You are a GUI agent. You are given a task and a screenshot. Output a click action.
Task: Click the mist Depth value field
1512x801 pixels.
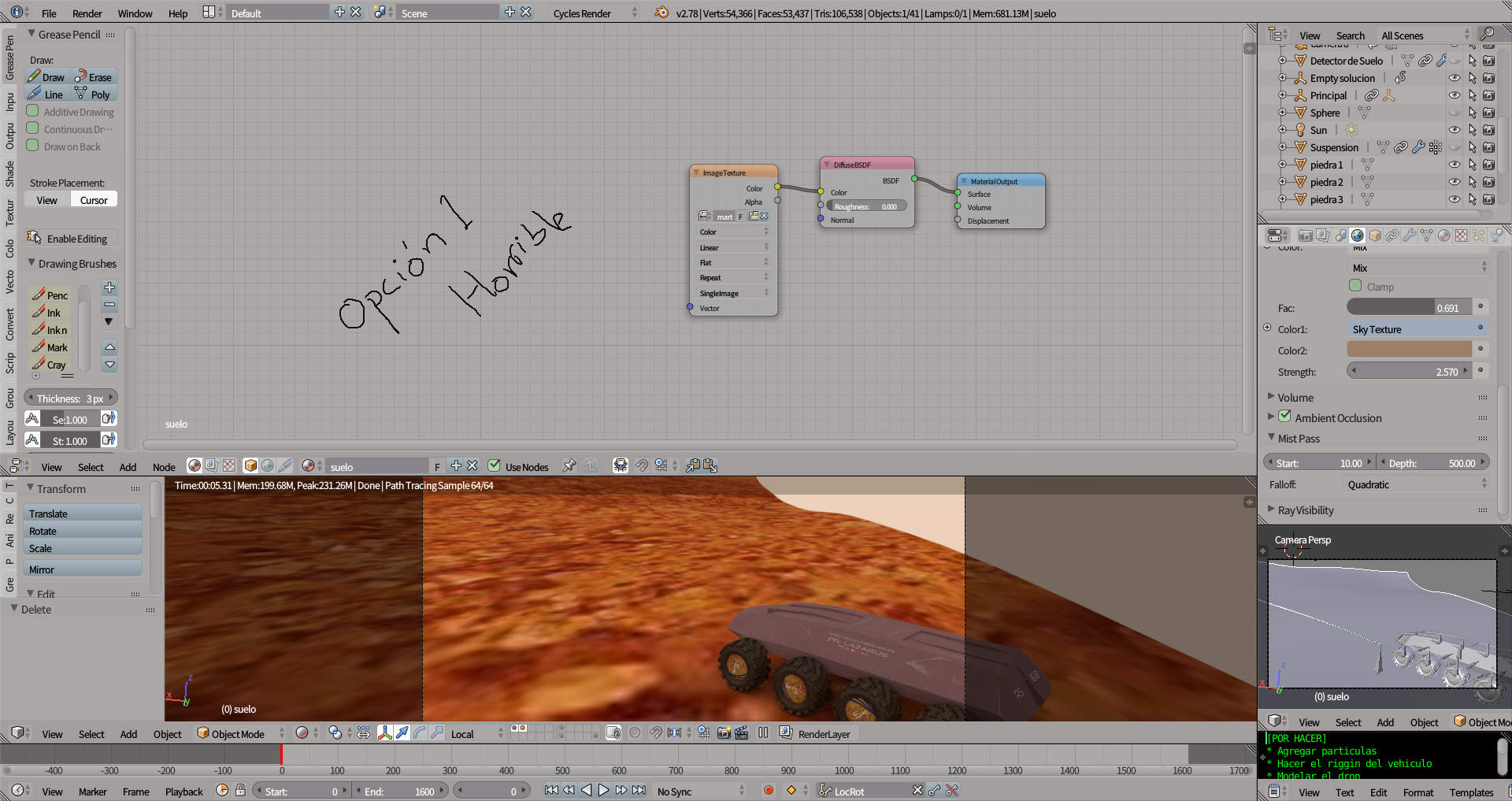click(x=1432, y=462)
